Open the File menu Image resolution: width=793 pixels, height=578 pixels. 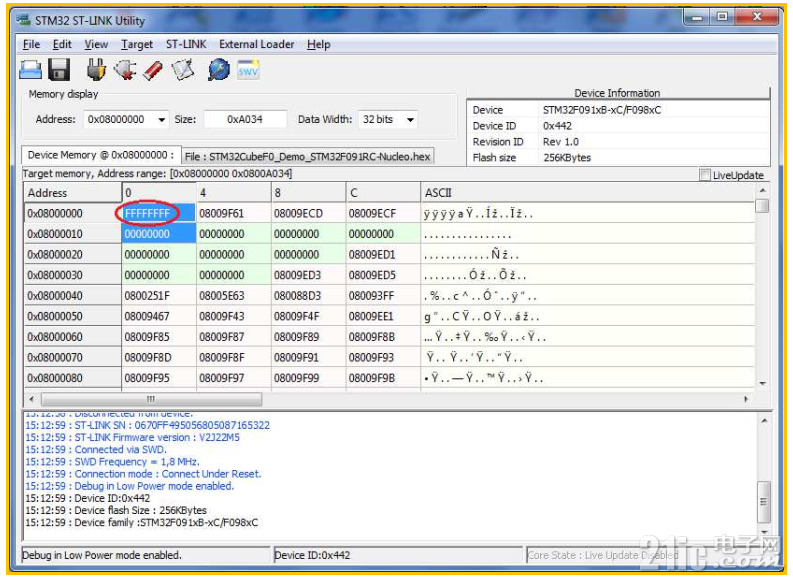pyautogui.click(x=31, y=45)
